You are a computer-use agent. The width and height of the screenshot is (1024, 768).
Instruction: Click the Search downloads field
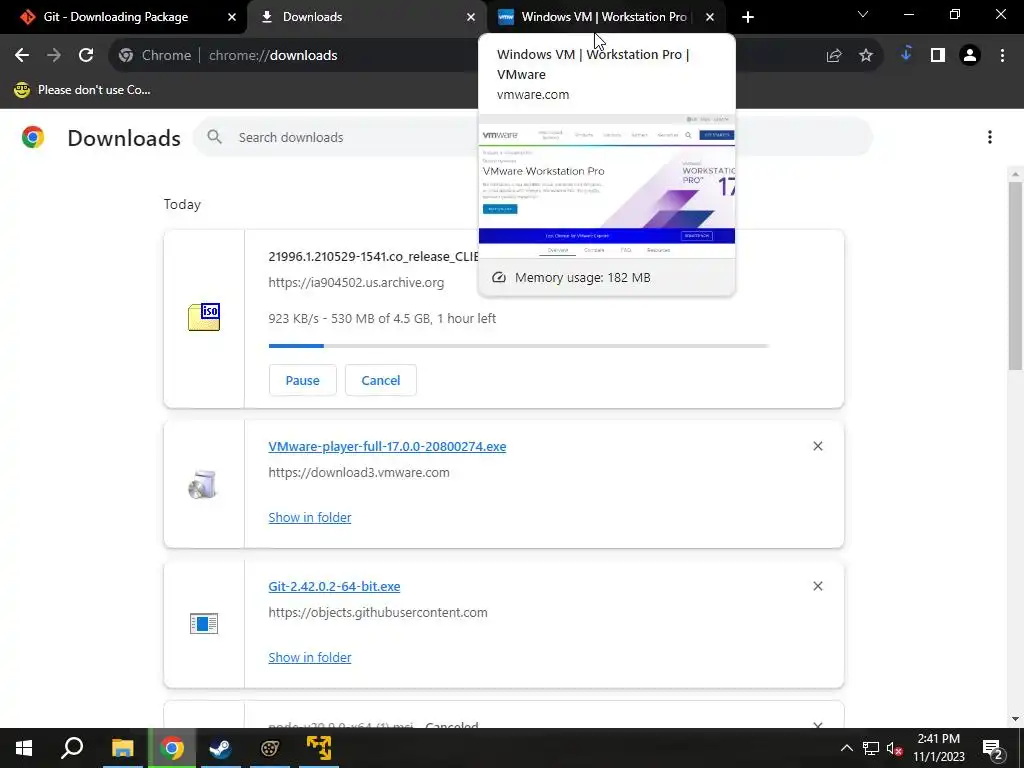pos(532,137)
